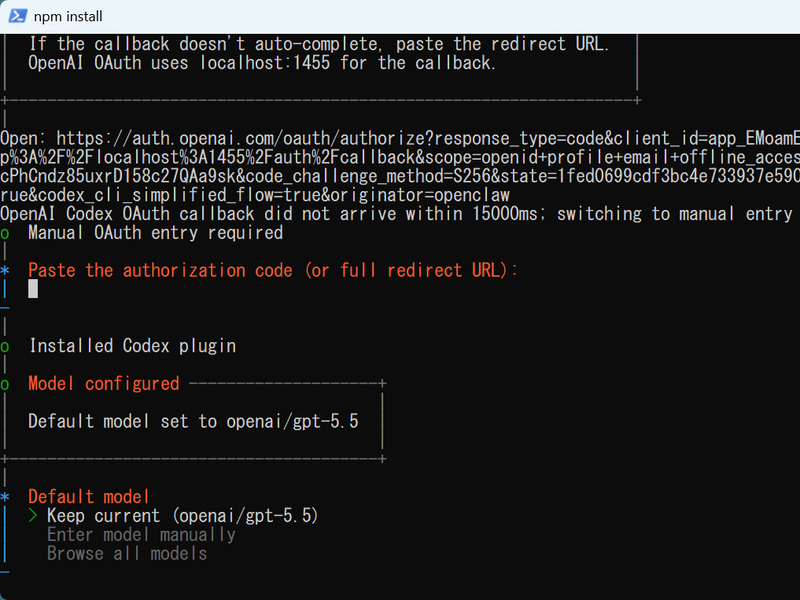Image resolution: width=800 pixels, height=600 pixels.
Task: Click blue asterisk beside Default model
Action: (x=5, y=496)
